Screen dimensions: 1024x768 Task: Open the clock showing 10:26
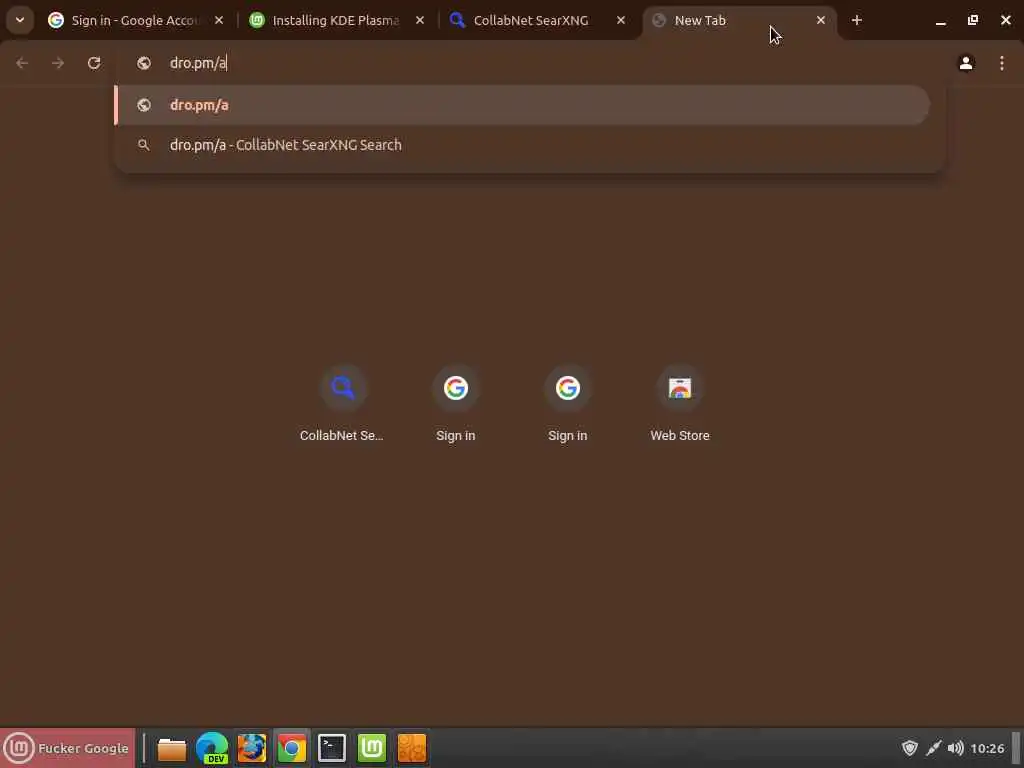pos(987,748)
